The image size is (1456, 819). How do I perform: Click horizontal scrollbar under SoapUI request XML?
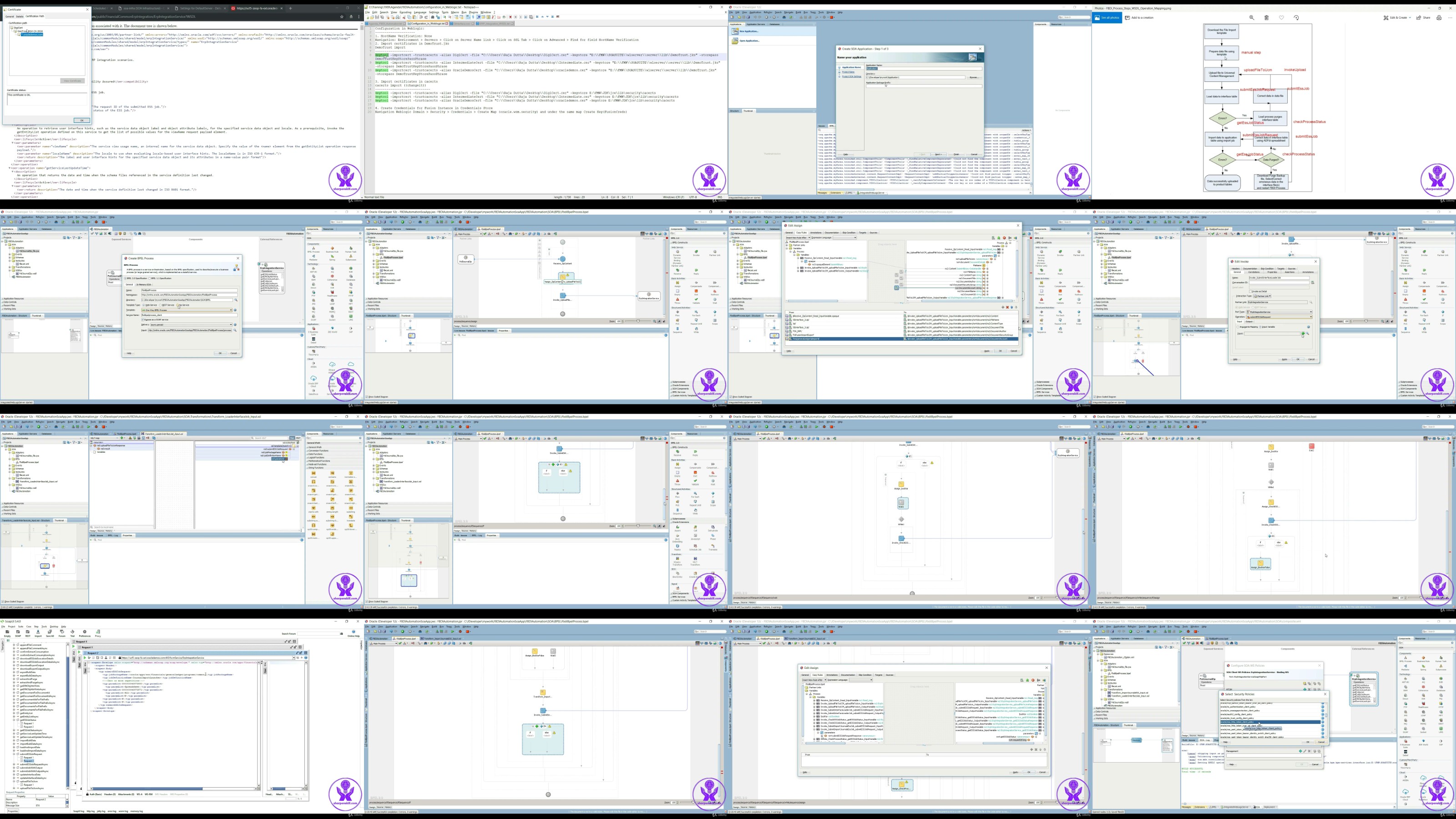click(172, 788)
